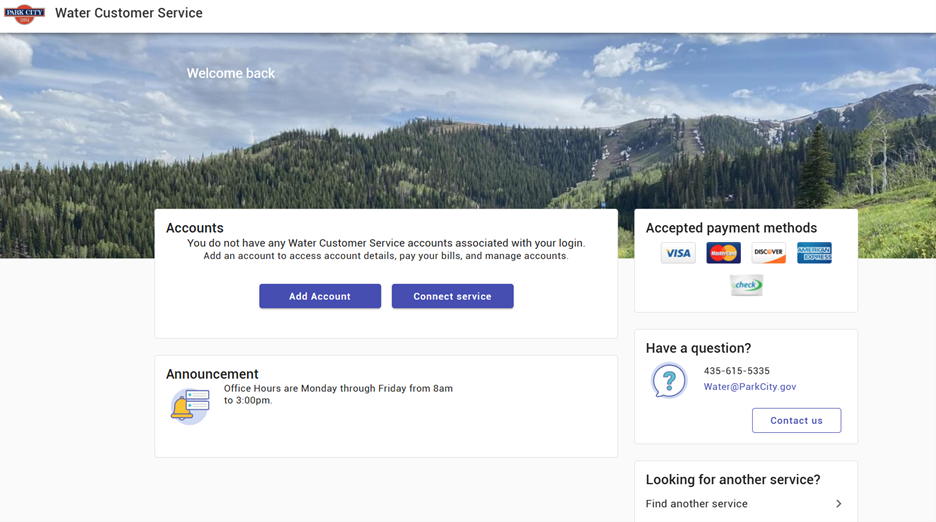The image size is (936, 522).
Task: Click the Connect service button
Action: pyautogui.click(x=452, y=296)
